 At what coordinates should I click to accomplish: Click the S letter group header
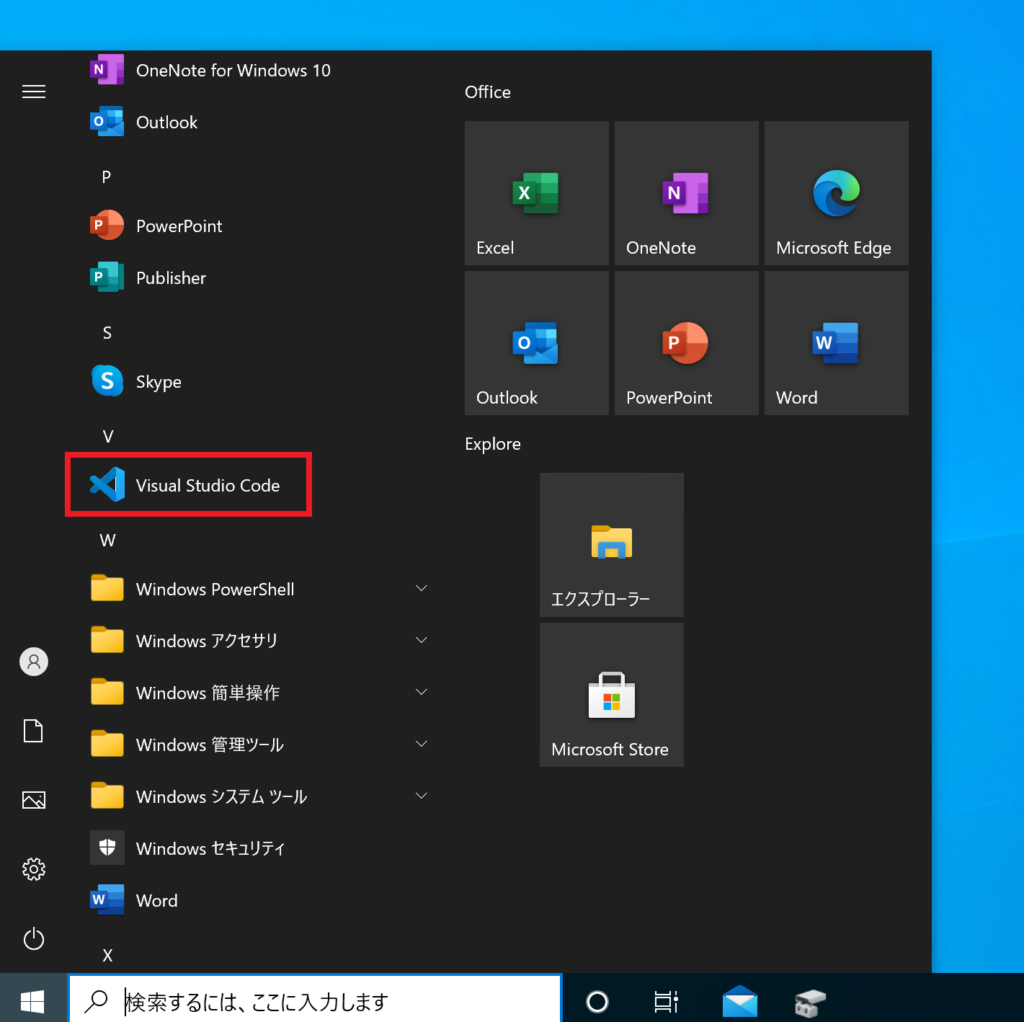point(107,333)
